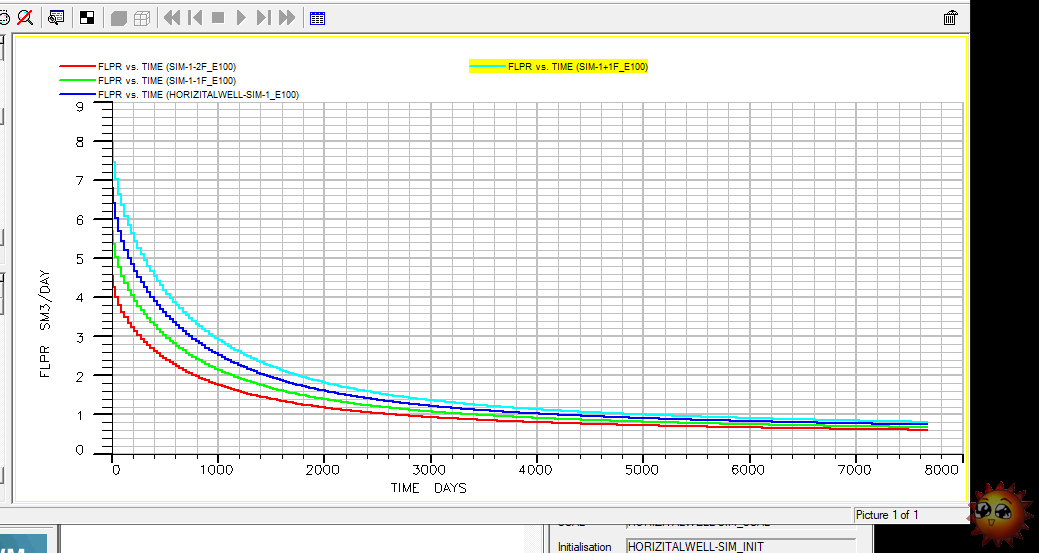Click the sun emoji desktop mascot
The image size is (1039, 553).
(x=1001, y=515)
